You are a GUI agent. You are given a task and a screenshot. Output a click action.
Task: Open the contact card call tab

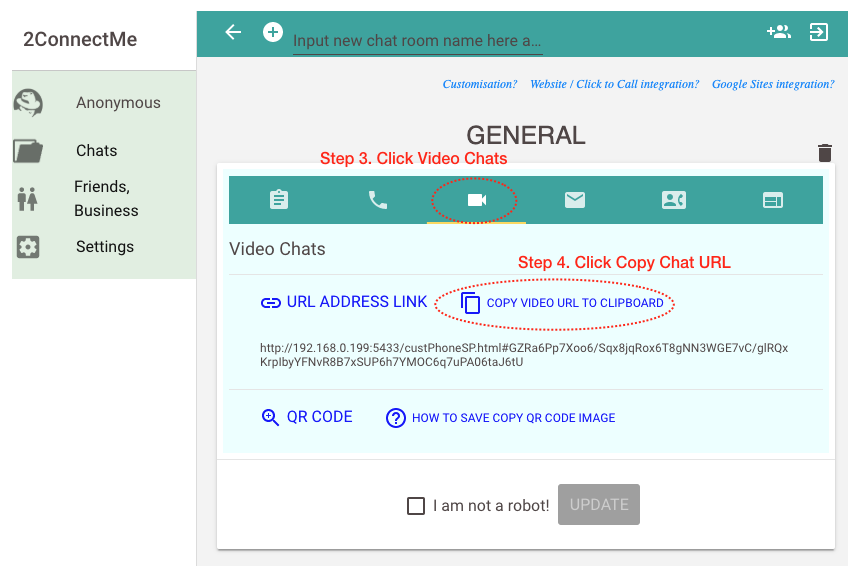[x=674, y=200]
